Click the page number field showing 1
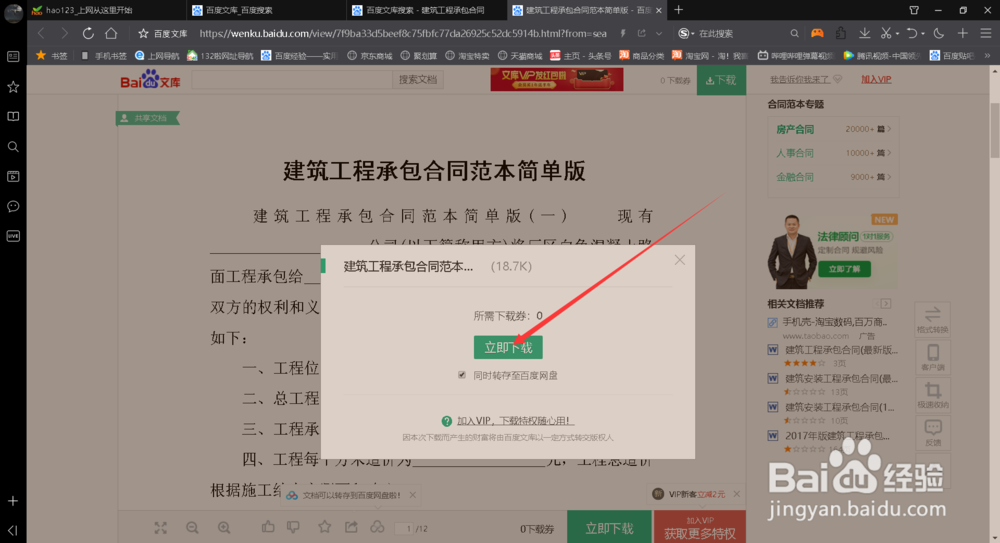 404,528
